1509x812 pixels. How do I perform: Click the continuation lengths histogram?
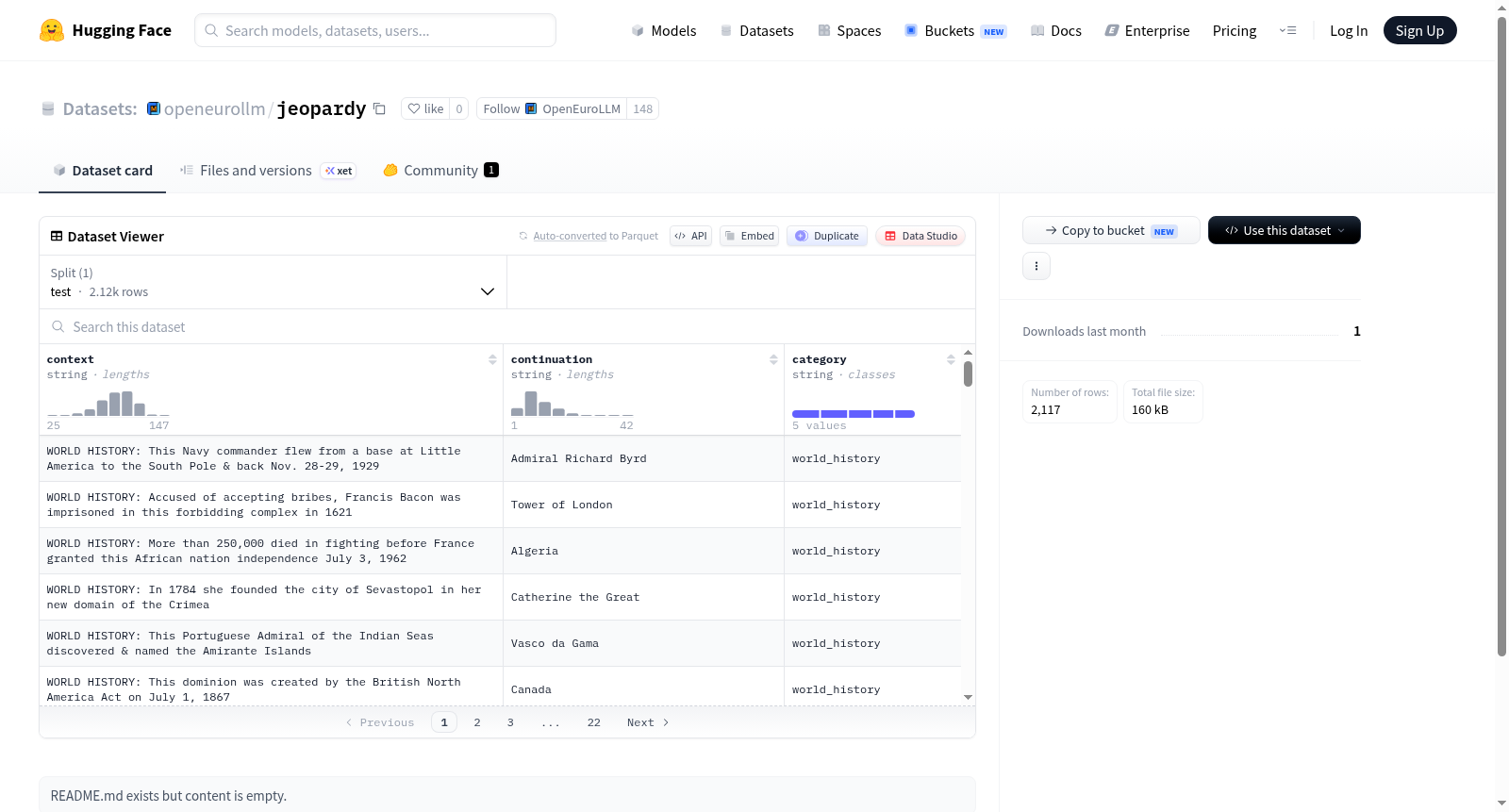(x=572, y=404)
